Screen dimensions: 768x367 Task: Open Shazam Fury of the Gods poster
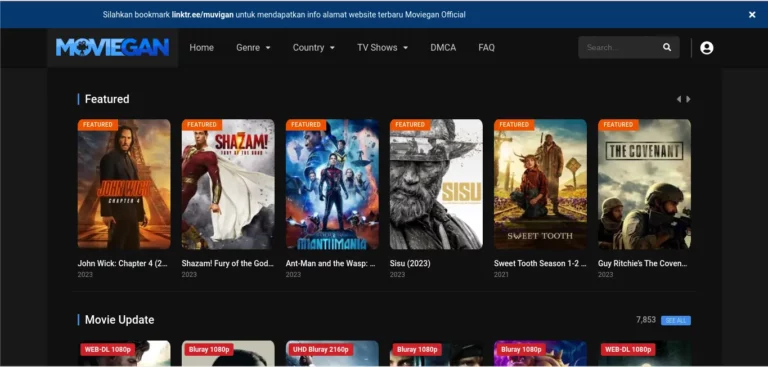228,184
